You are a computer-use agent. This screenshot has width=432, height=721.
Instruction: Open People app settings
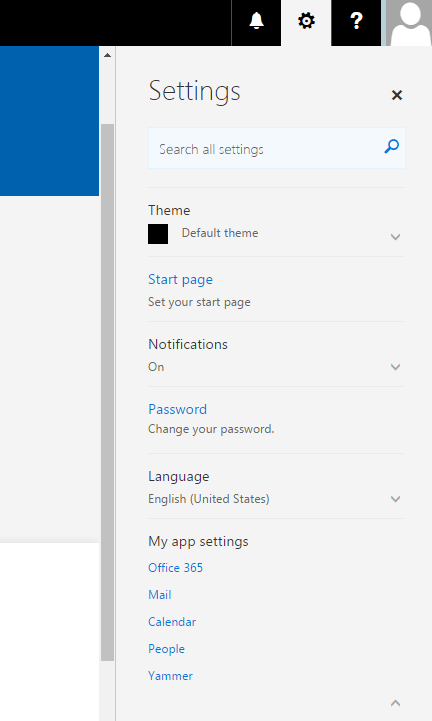point(167,649)
